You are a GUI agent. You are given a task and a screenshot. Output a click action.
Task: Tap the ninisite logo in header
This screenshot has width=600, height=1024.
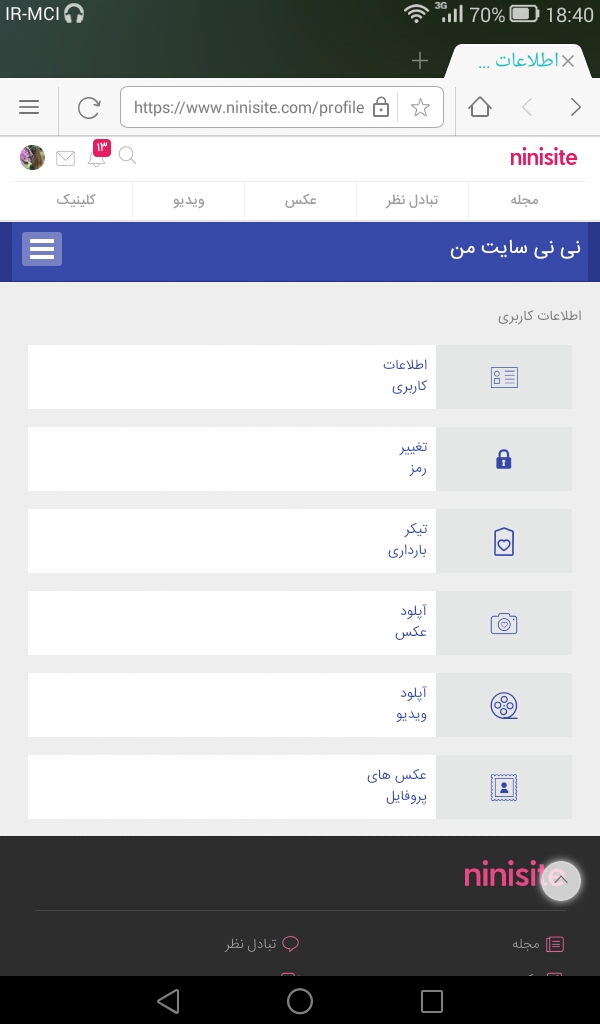[543, 157]
